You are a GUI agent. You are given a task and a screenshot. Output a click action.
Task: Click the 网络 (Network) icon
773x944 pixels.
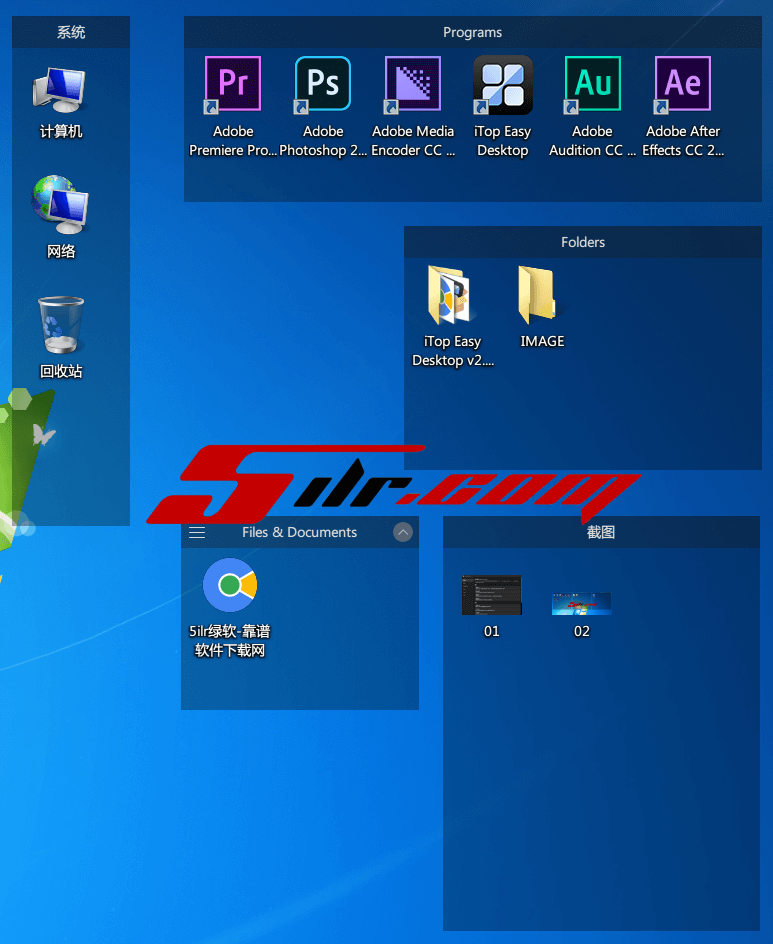click(x=61, y=205)
